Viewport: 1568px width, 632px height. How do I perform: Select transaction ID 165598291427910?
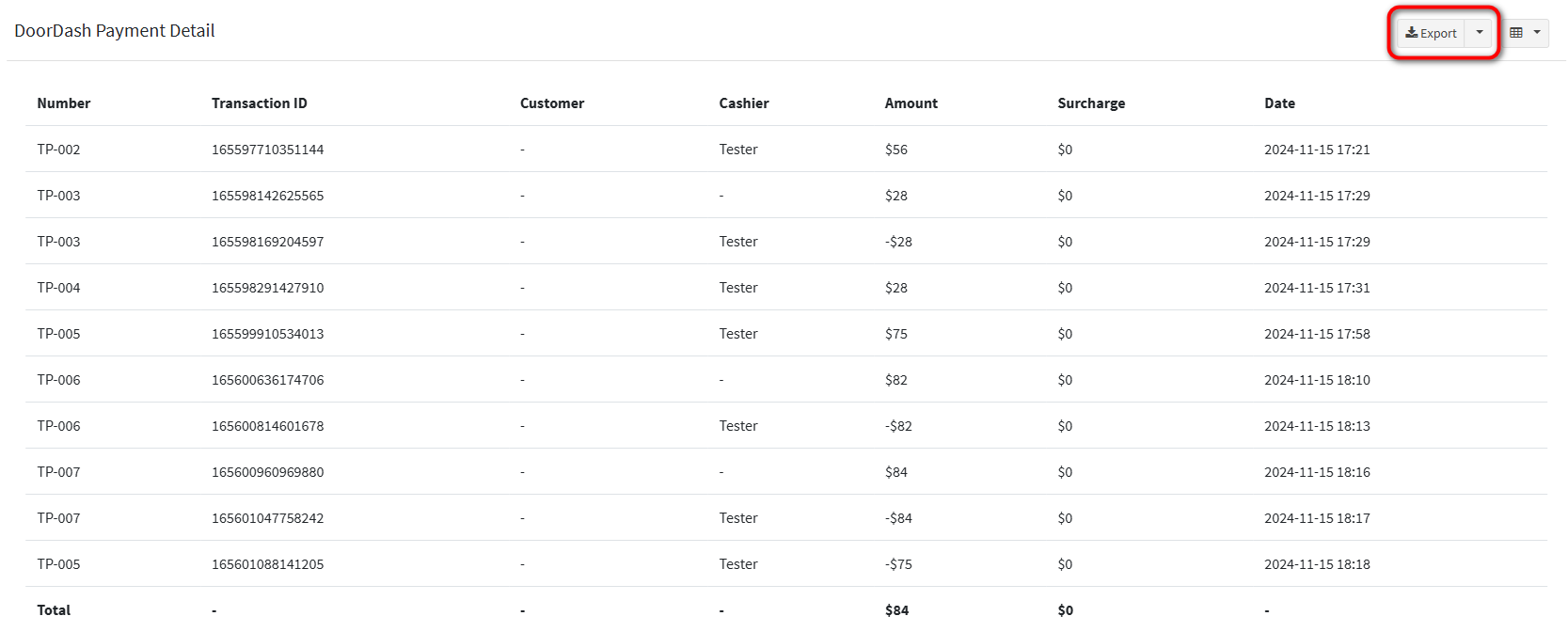coord(267,288)
